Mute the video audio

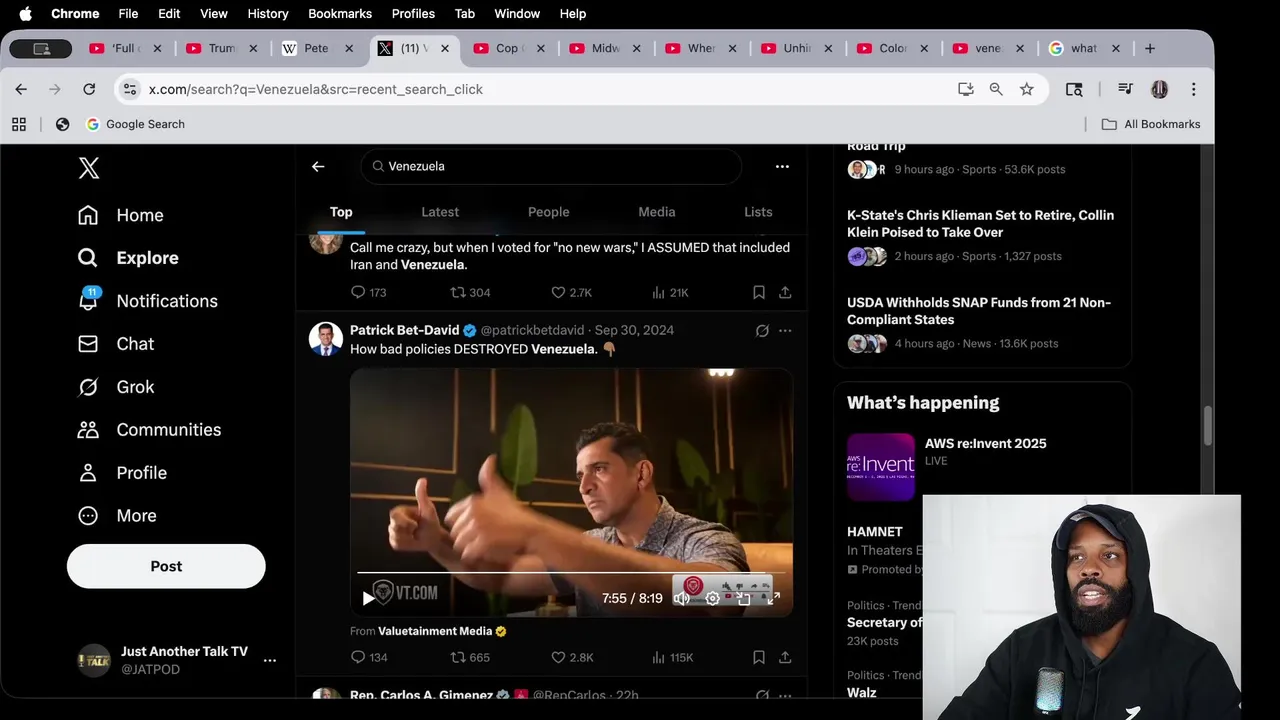click(x=681, y=598)
